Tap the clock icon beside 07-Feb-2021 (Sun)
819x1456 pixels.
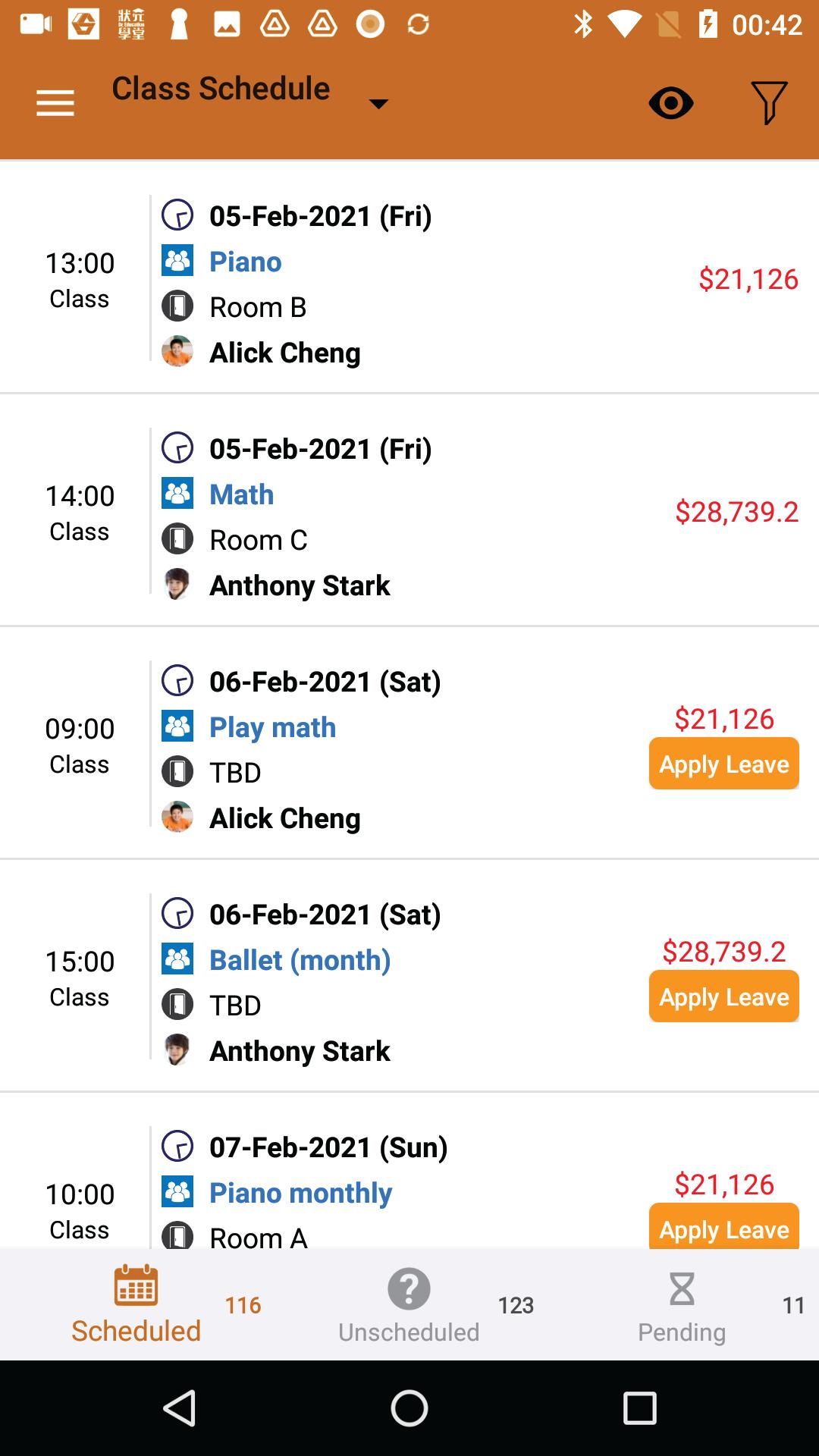(x=177, y=1147)
